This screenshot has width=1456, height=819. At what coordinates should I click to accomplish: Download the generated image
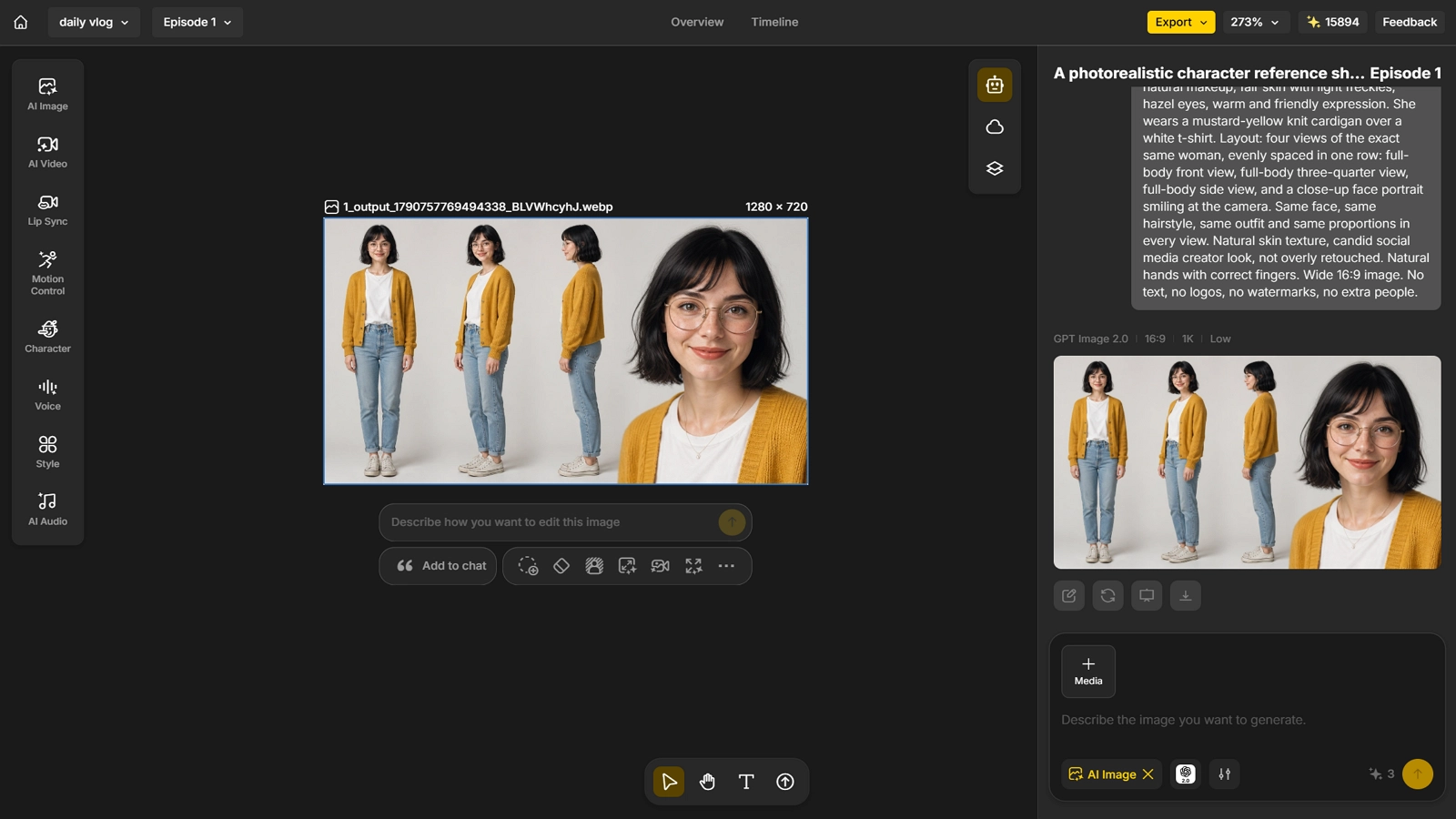click(1186, 596)
